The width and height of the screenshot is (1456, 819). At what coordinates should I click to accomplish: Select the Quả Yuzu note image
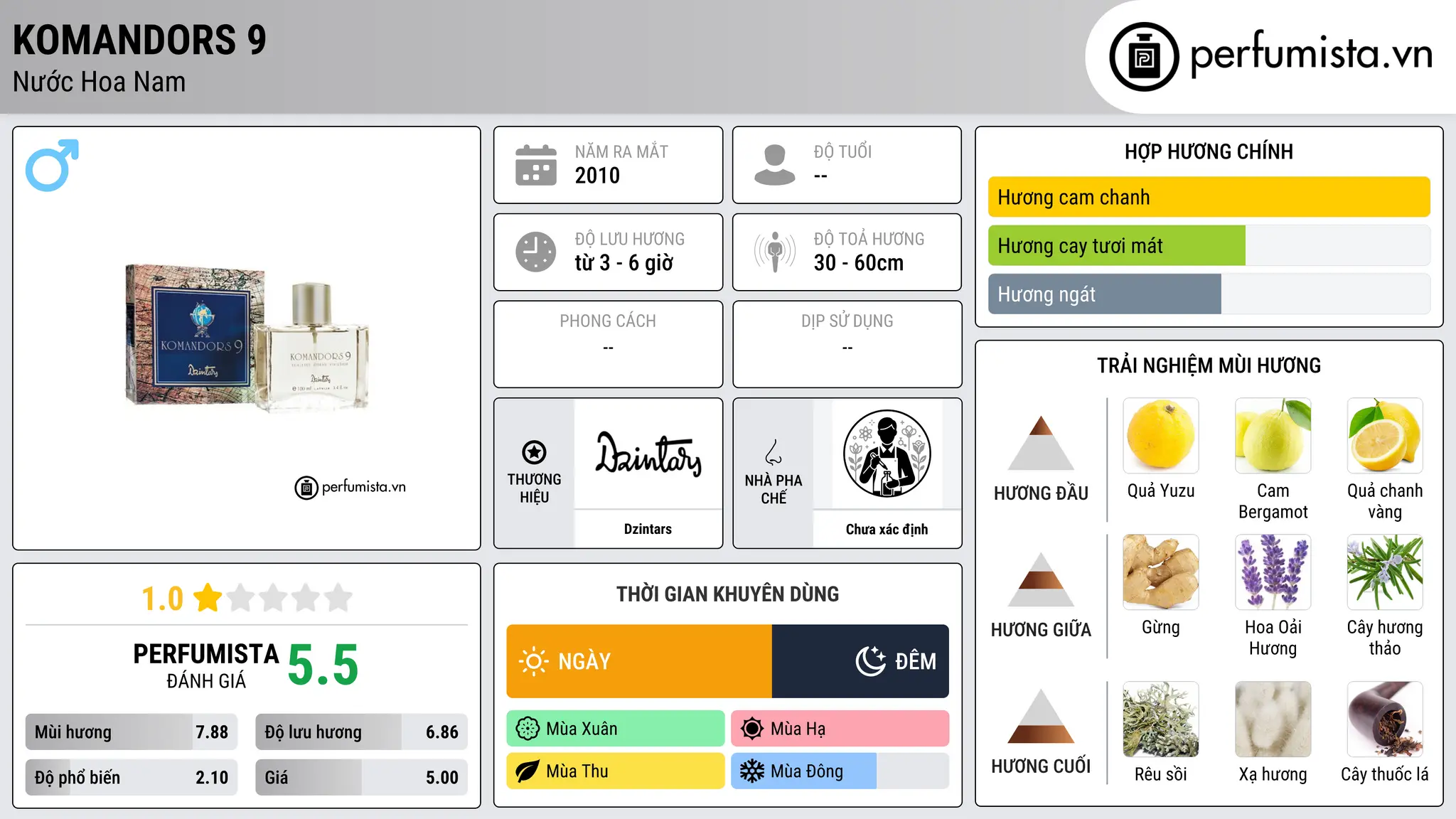click(1161, 436)
